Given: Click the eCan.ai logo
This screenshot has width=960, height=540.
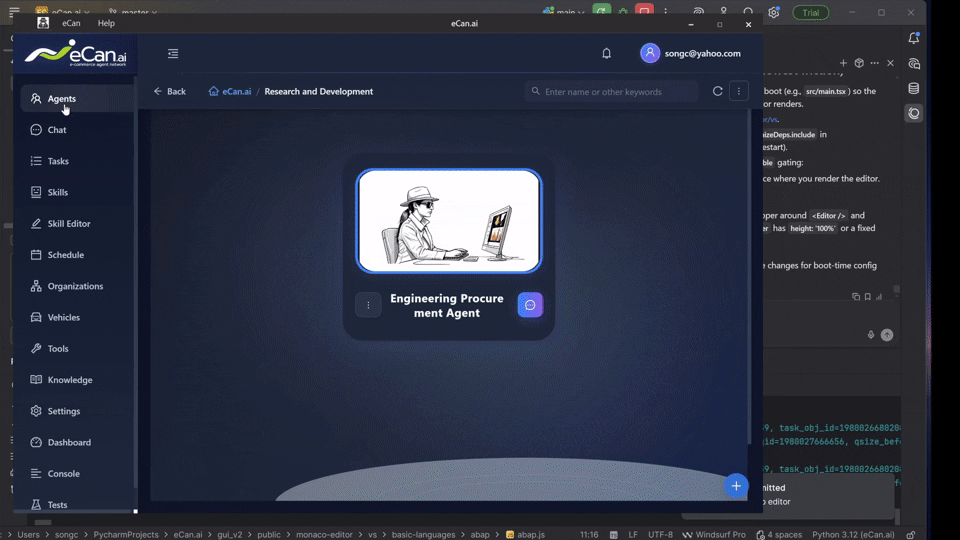Looking at the screenshot, I should point(76,53).
